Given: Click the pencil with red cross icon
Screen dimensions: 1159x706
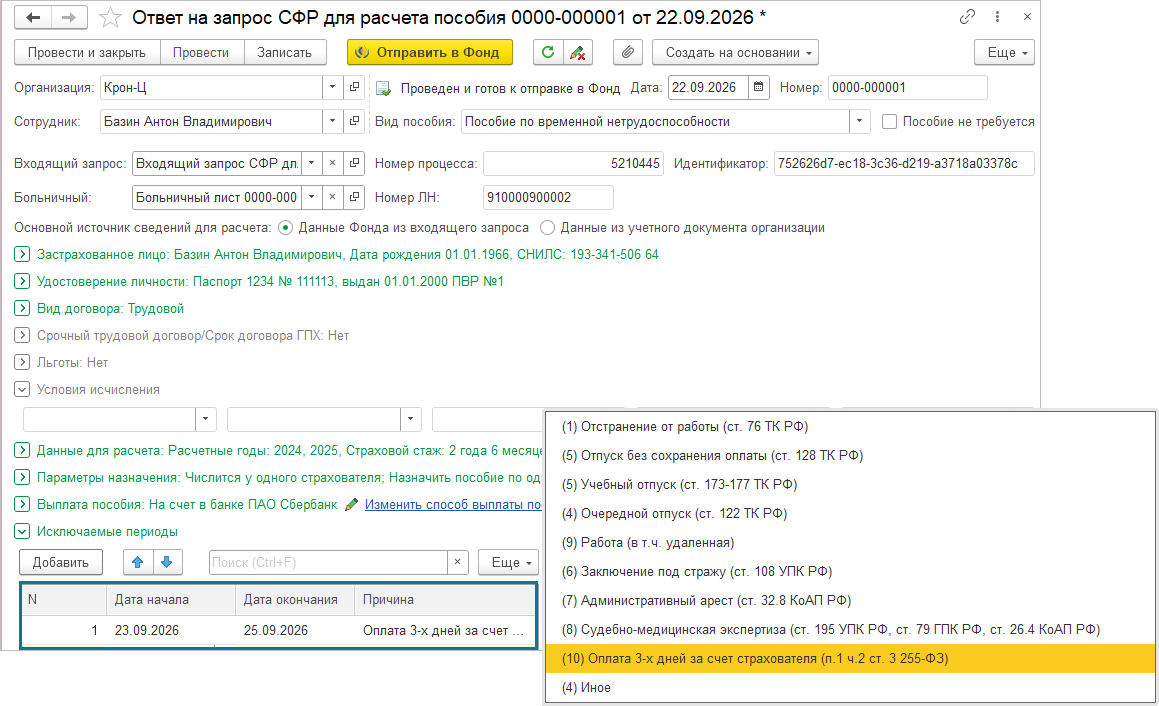Looking at the screenshot, I should coord(577,52).
